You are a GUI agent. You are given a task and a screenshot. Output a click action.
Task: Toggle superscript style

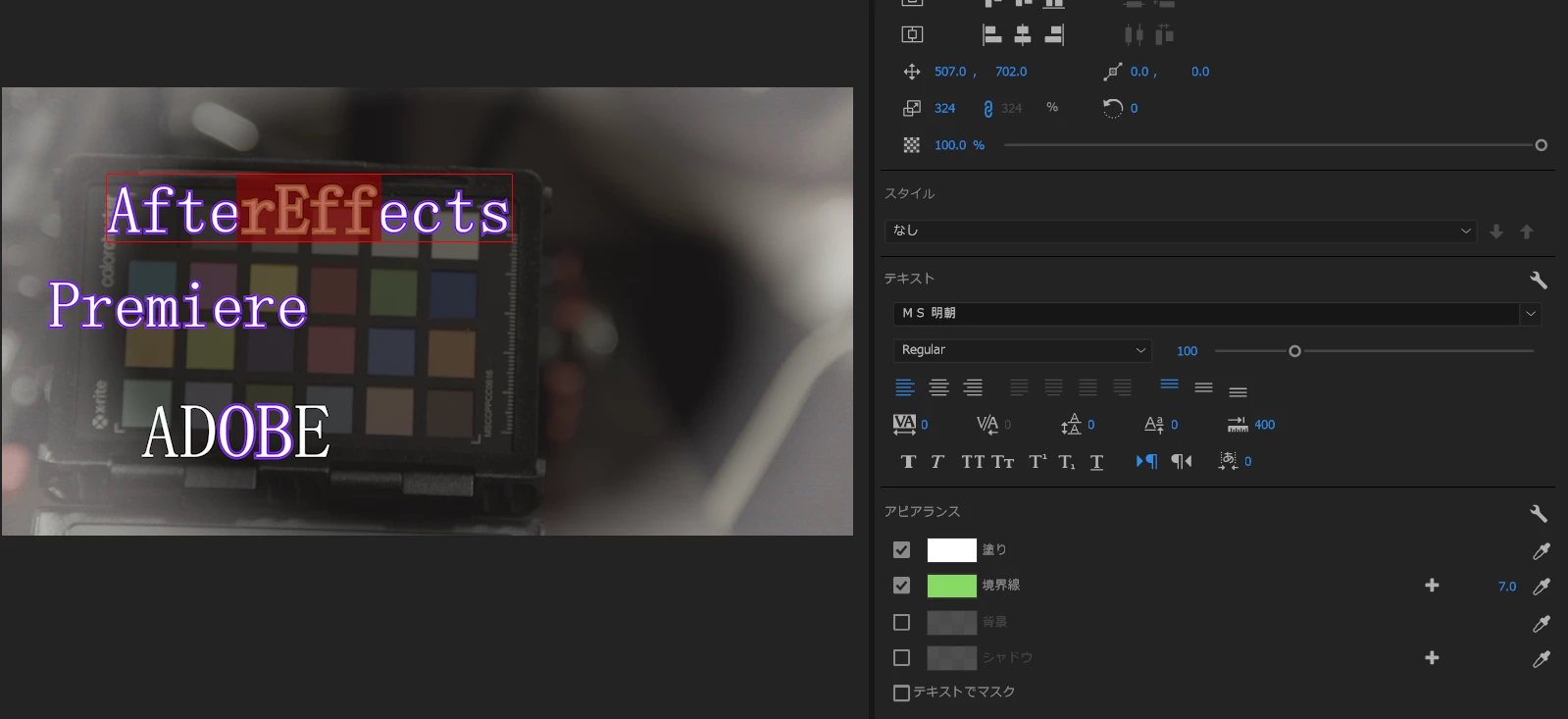(1037, 461)
